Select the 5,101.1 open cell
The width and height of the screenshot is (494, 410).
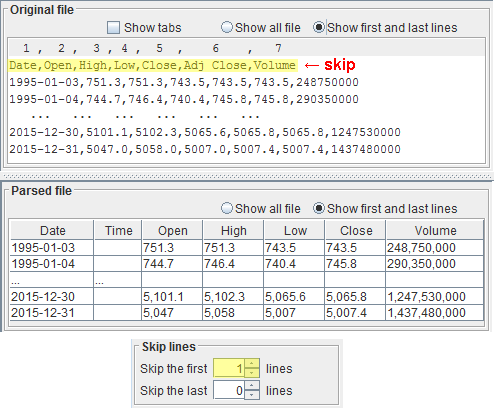click(172, 296)
